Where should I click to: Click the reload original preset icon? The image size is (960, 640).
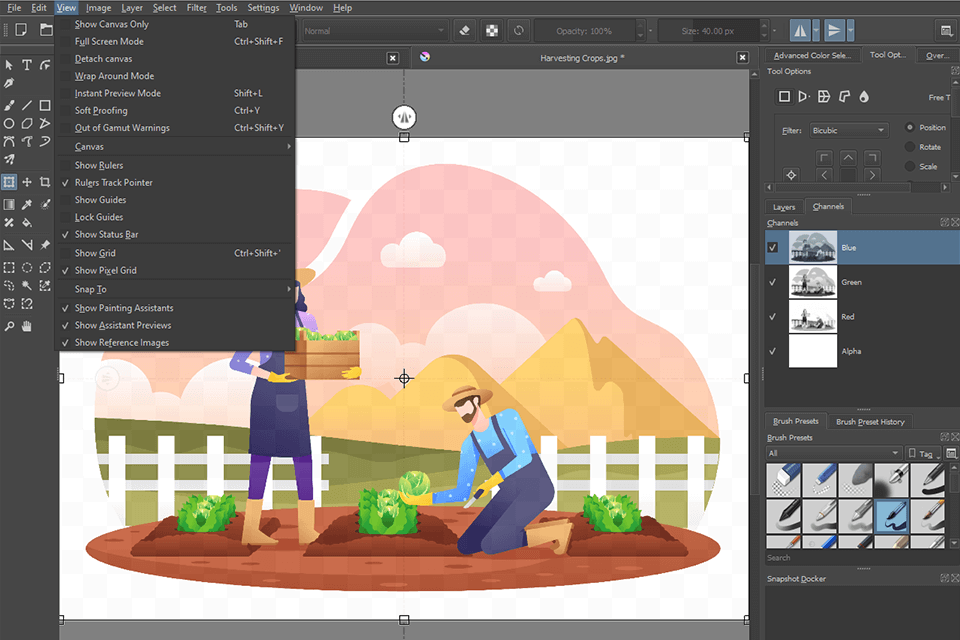[518, 30]
